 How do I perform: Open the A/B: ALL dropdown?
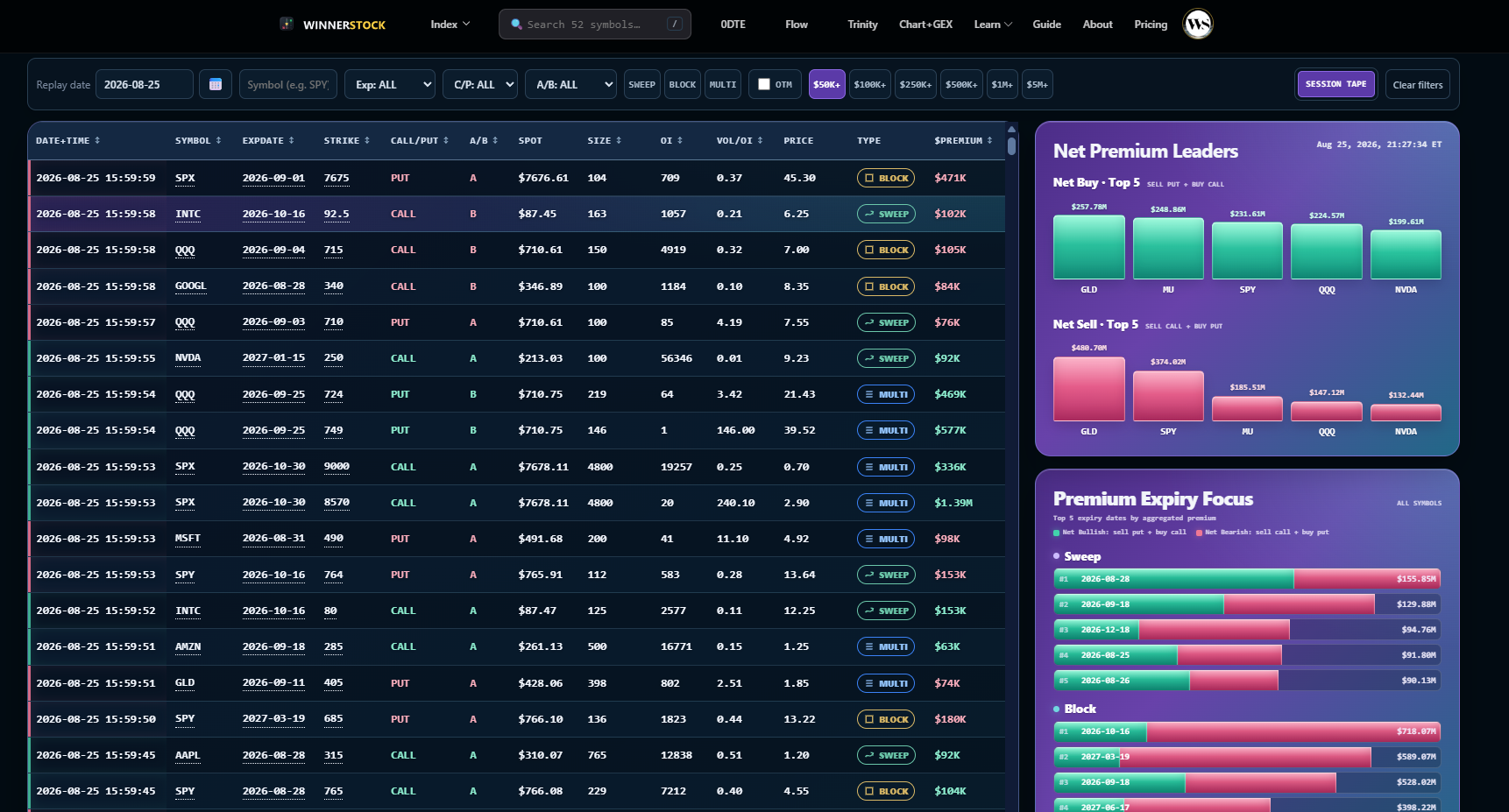[x=571, y=84]
